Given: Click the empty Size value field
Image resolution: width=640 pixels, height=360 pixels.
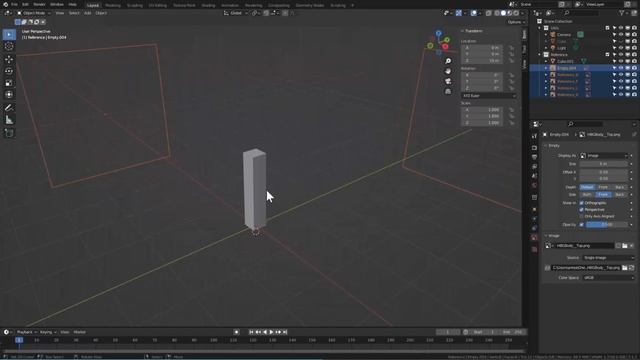Looking at the screenshot, I should point(604,164).
